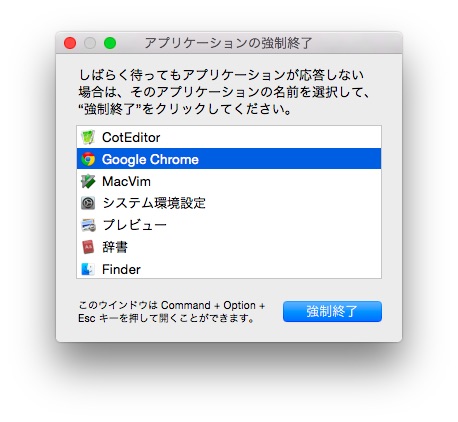This screenshot has width=458, height=422.
Task: Select the Google Chrome row
Action: [229, 159]
